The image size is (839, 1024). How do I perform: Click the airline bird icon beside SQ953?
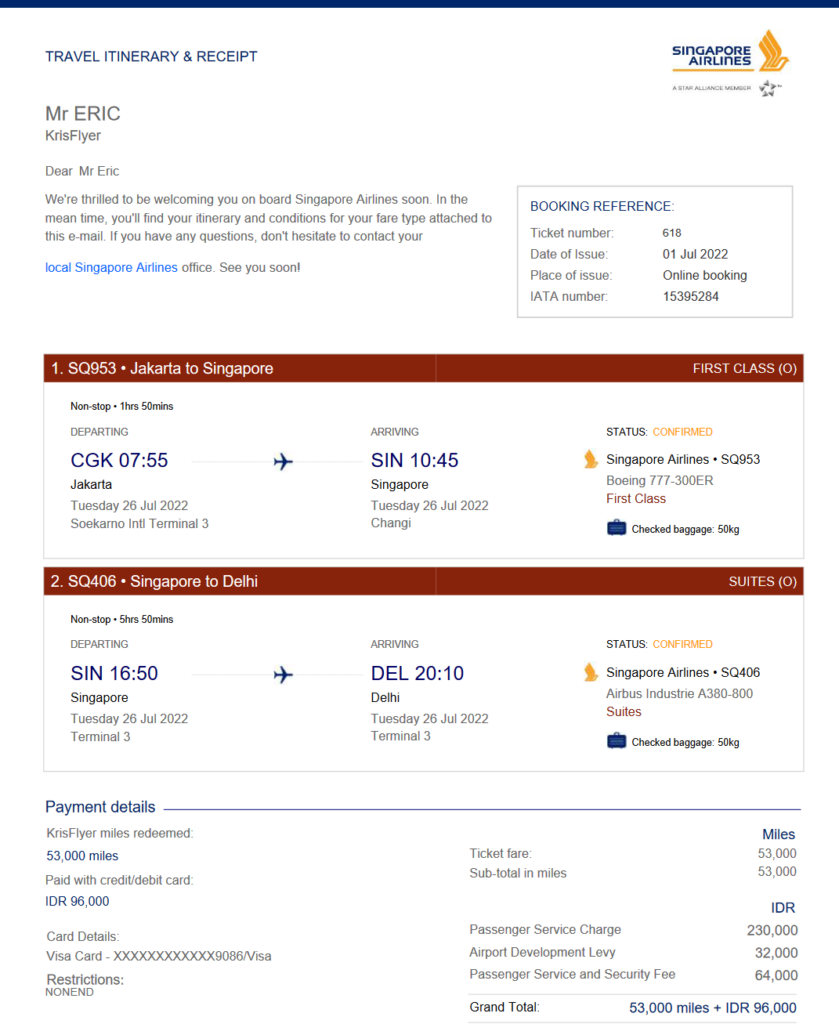click(590, 459)
